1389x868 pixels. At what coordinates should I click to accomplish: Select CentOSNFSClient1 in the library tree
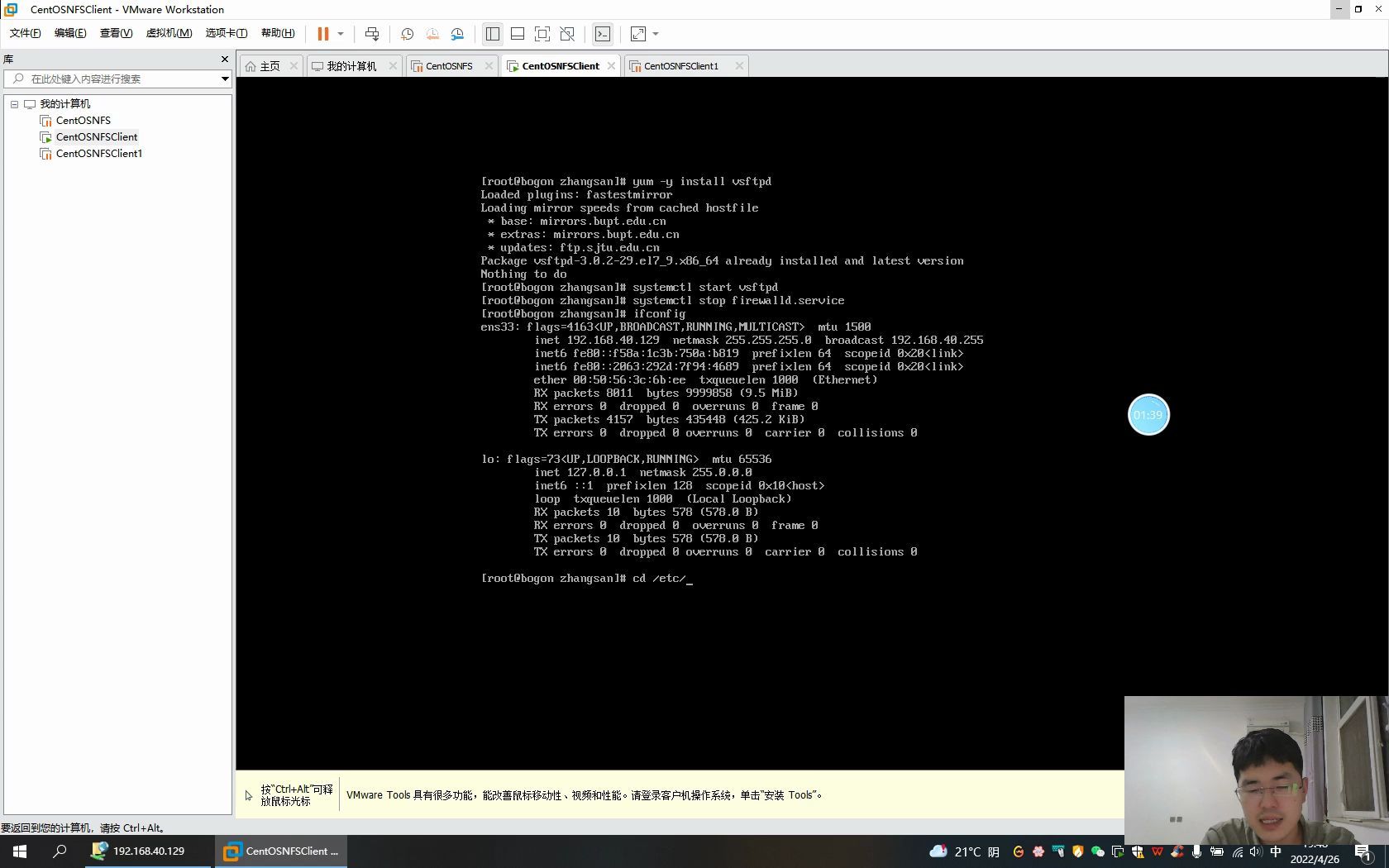click(99, 154)
